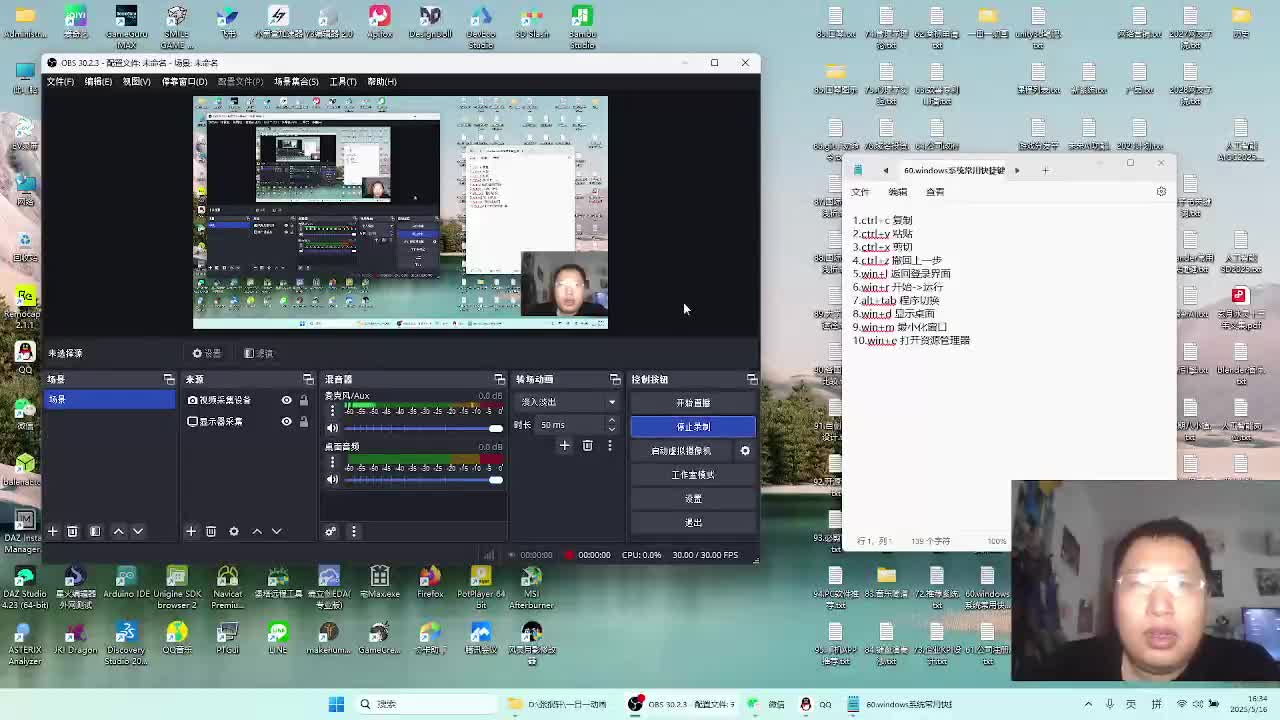
Task: Open OBS 设置 button in Controls panel
Action: [693, 499]
